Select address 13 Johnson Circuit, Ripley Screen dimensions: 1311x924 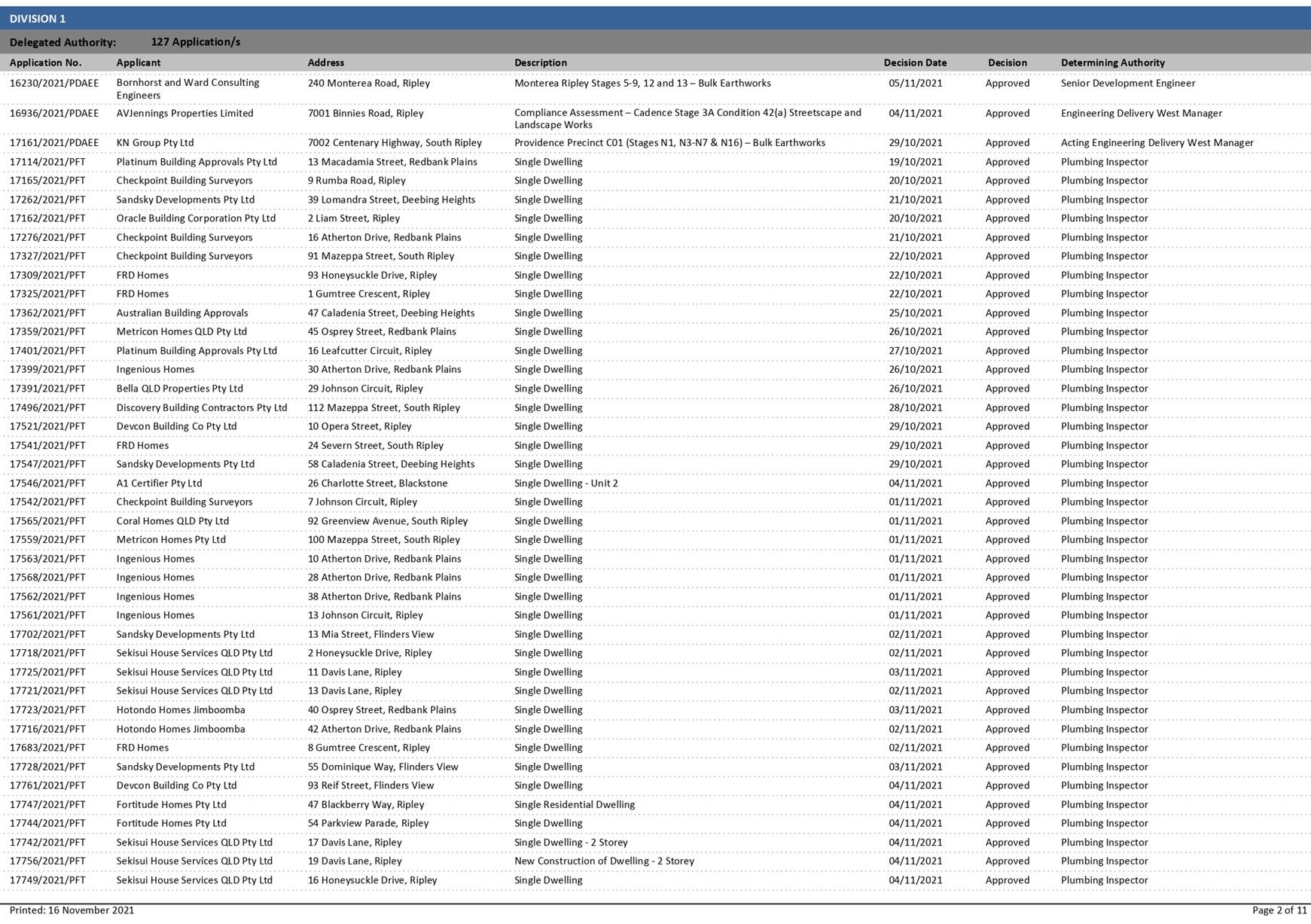[365, 615]
